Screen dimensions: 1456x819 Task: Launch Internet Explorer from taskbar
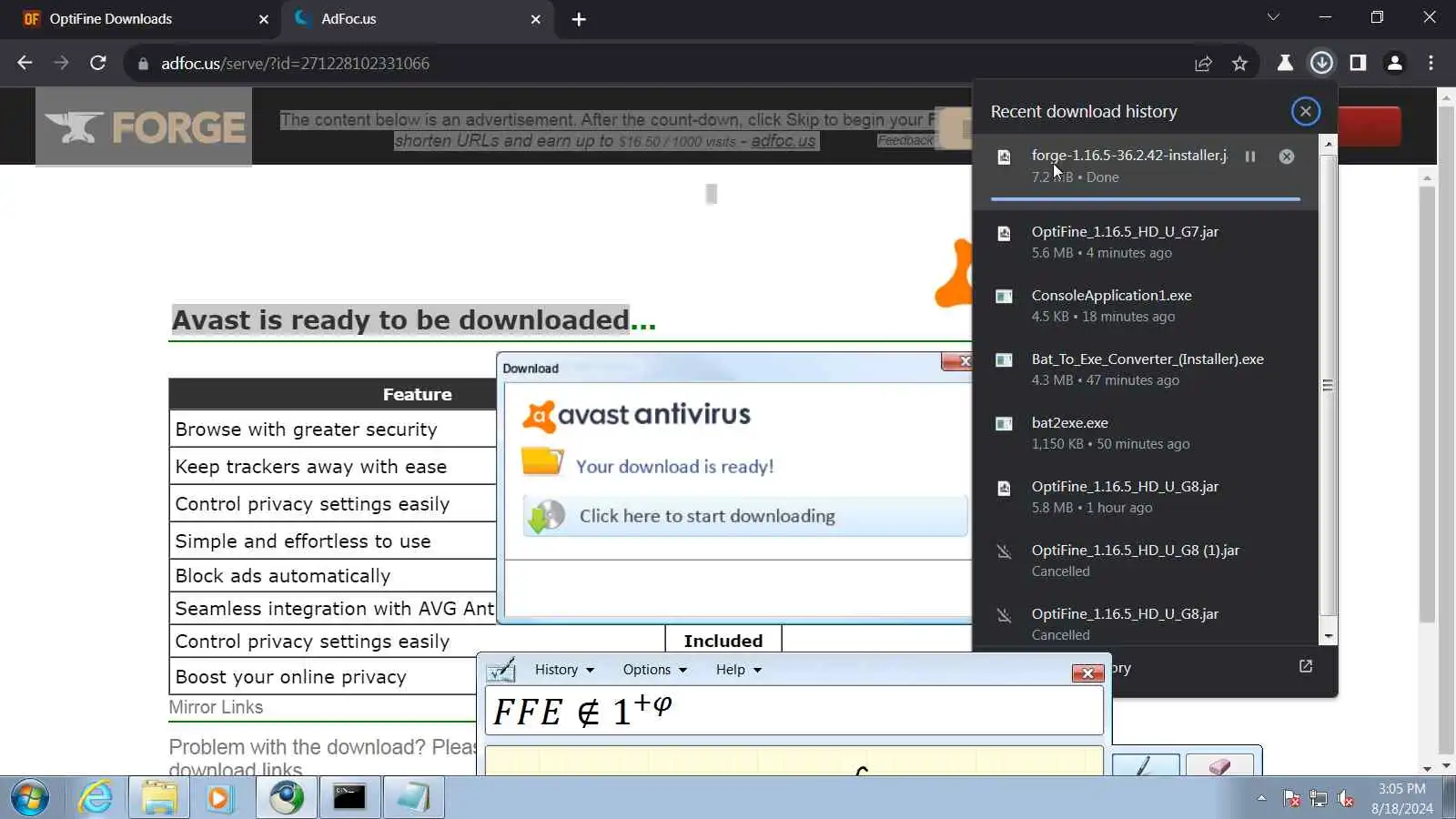96,798
